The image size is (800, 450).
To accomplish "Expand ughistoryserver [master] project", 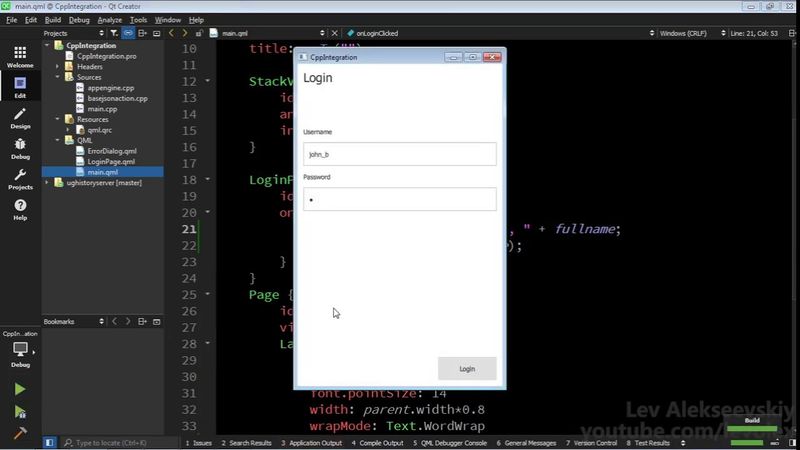I will click(x=47, y=182).
